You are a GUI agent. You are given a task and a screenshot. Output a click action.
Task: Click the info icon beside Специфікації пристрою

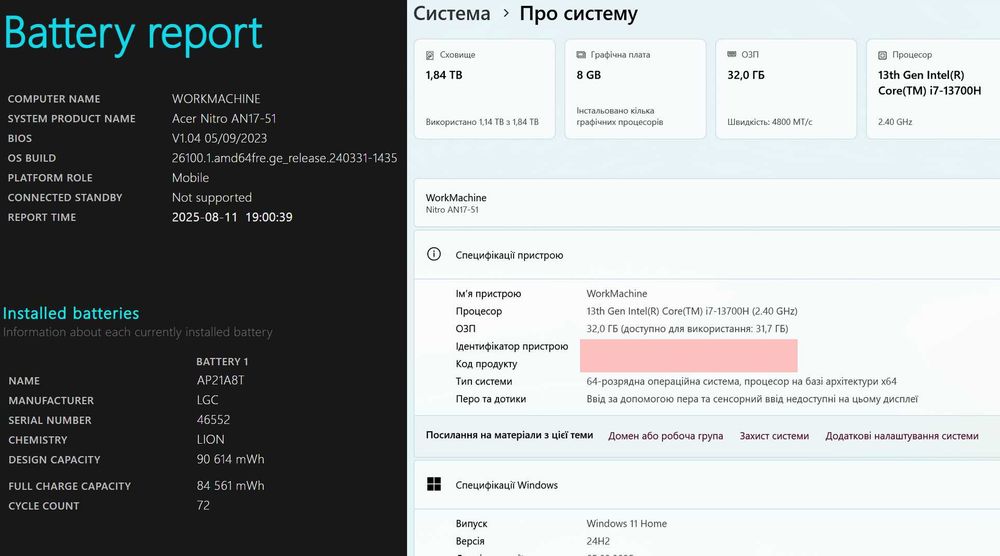coord(434,254)
